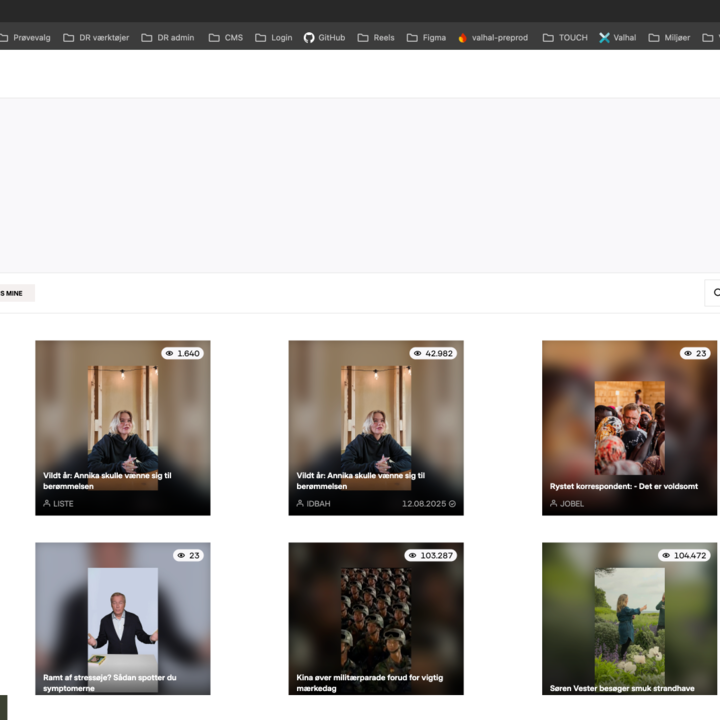Click the 103.287 views badge

430,555
